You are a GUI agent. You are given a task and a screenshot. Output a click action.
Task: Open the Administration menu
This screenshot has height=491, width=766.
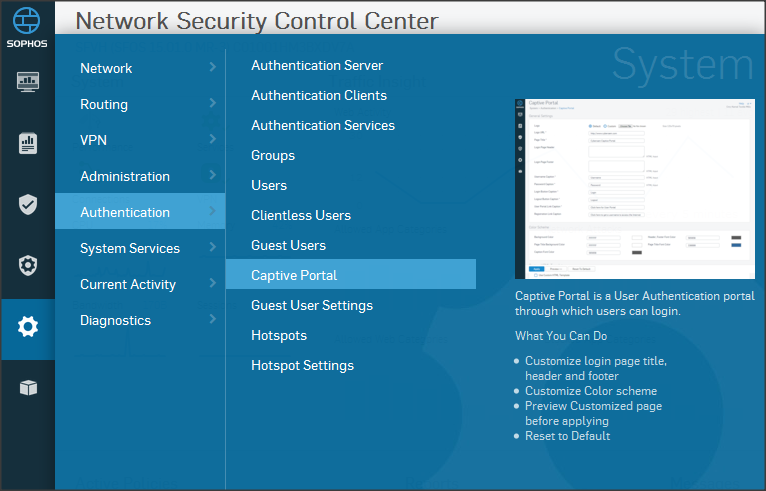[125, 176]
